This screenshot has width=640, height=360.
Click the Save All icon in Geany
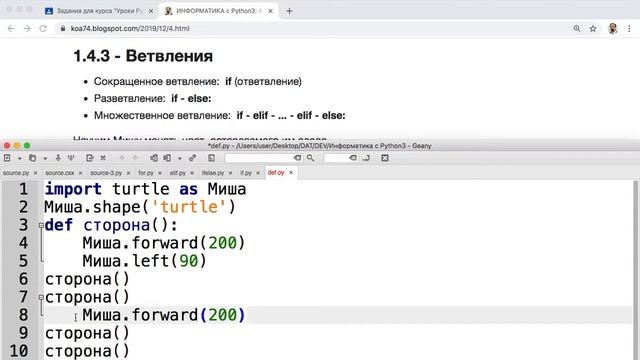pos(71,158)
